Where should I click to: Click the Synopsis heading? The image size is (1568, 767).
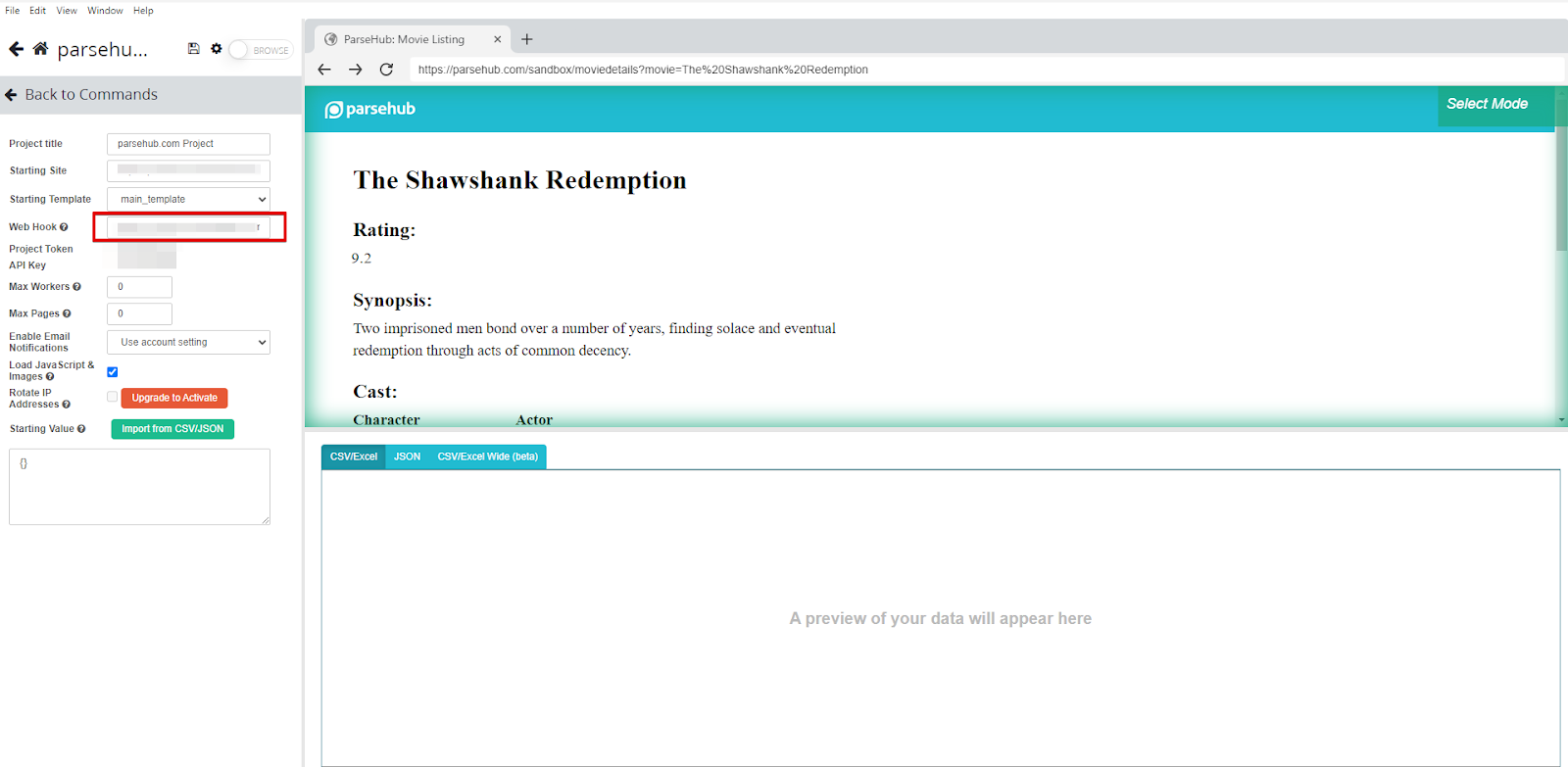392,301
